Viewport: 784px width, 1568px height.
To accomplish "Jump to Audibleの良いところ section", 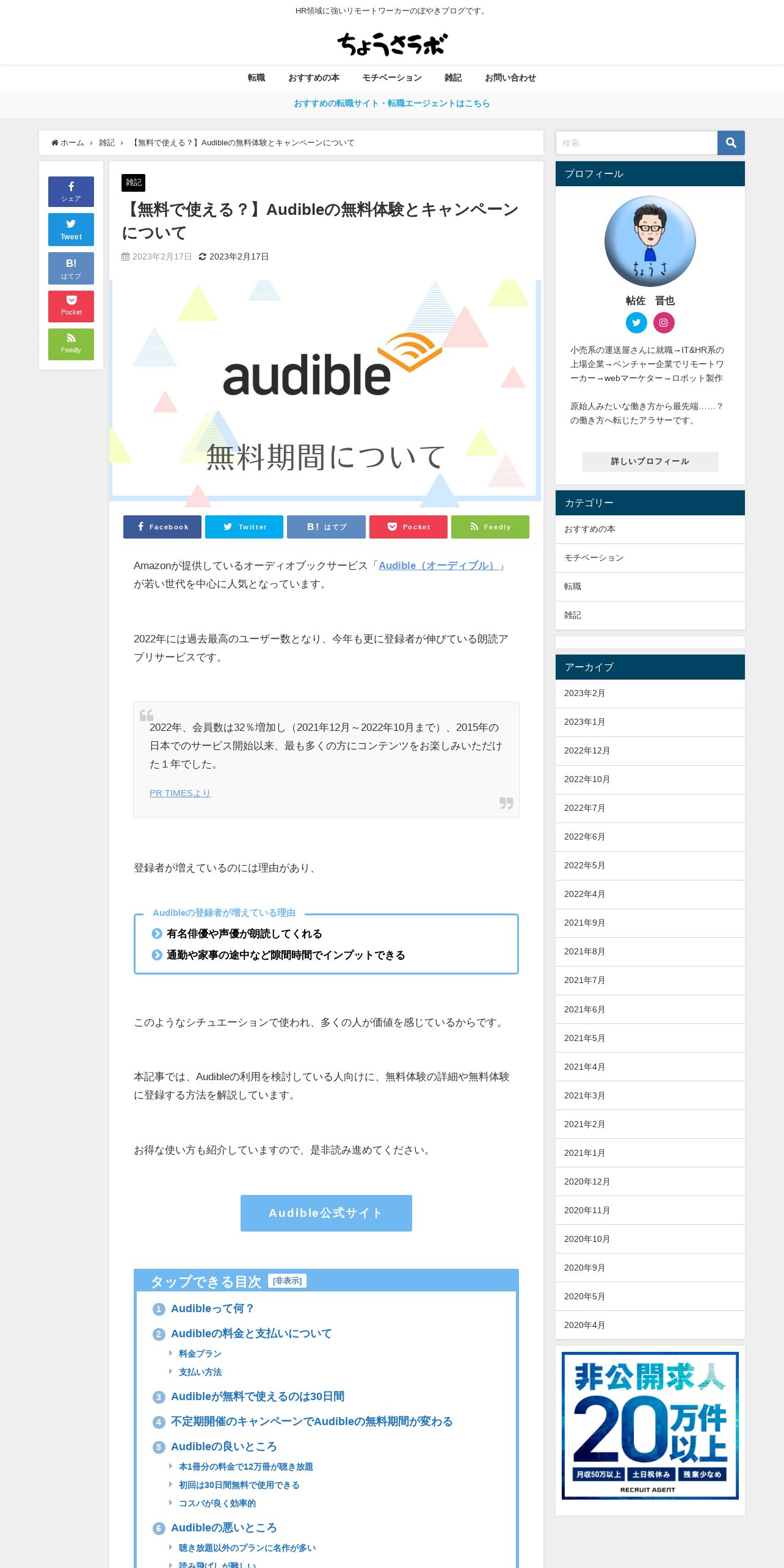I will coord(223,1446).
